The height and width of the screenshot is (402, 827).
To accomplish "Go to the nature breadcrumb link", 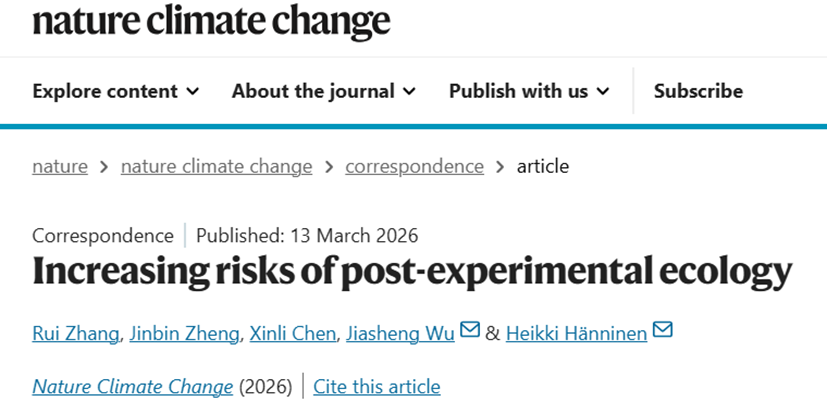I will coord(60,166).
